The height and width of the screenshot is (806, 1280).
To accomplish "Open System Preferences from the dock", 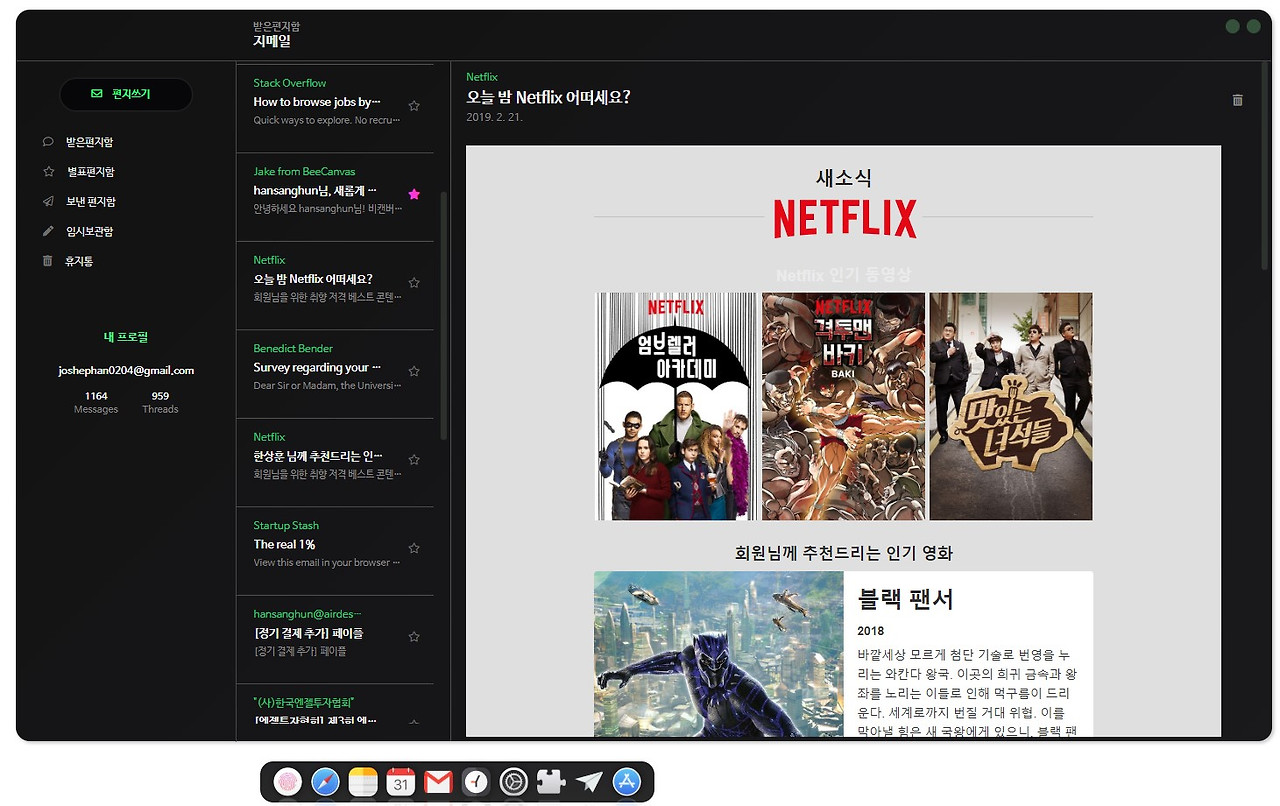I will [514, 782].
